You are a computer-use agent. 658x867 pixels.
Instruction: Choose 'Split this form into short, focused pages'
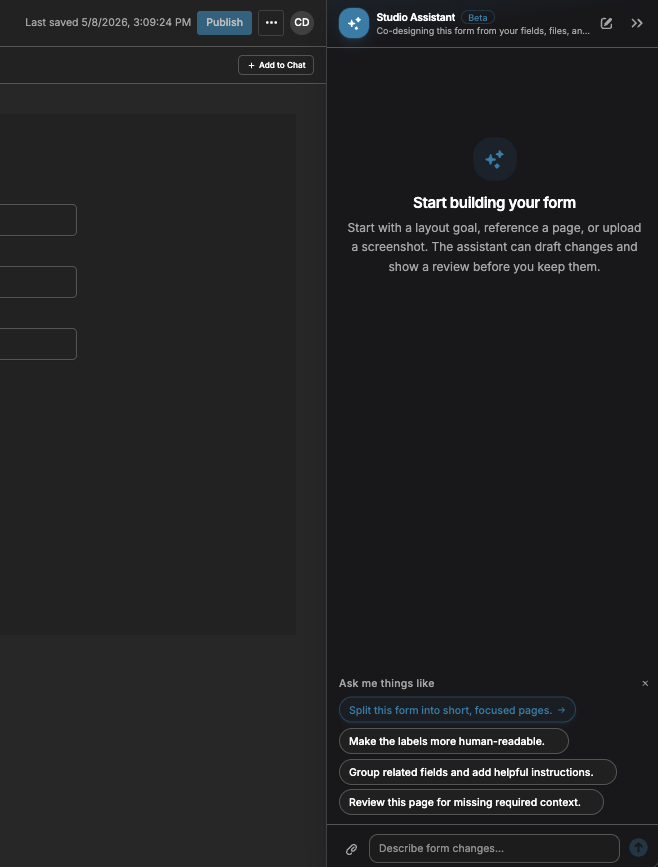[457, 710]
